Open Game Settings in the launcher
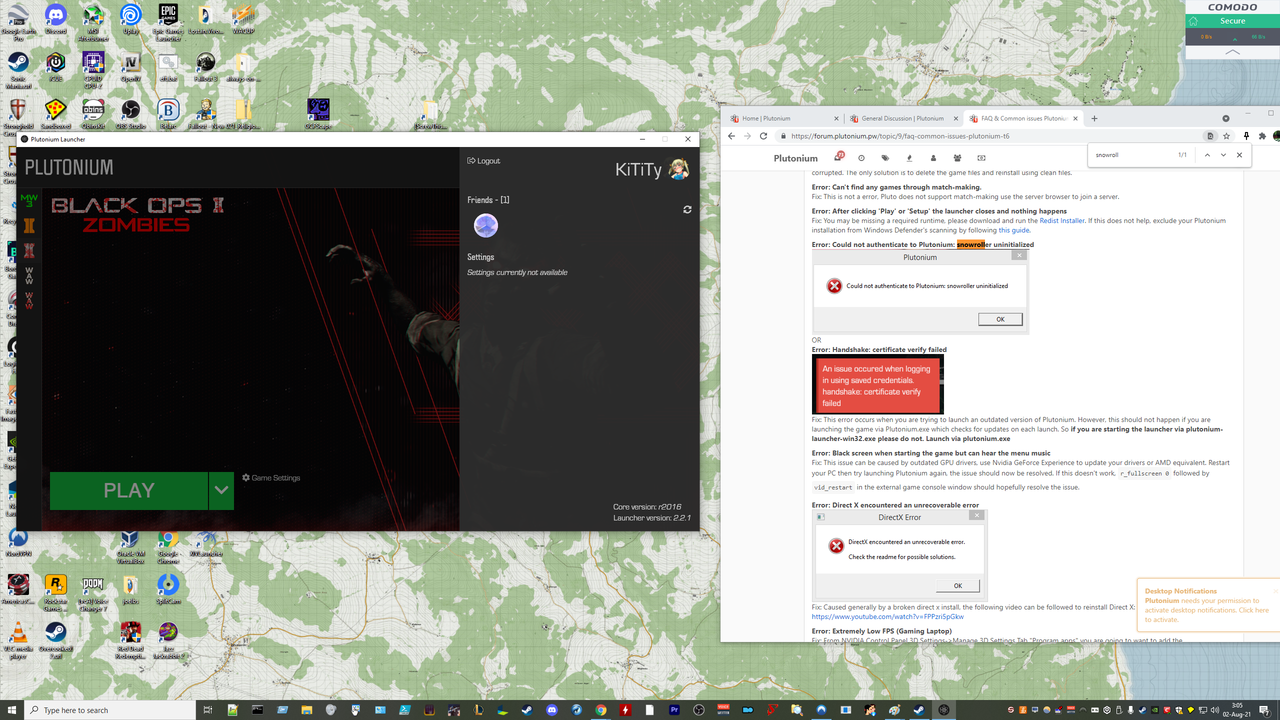The height and width of the screenshot is (720, 1280). click(x=271, y=478)
